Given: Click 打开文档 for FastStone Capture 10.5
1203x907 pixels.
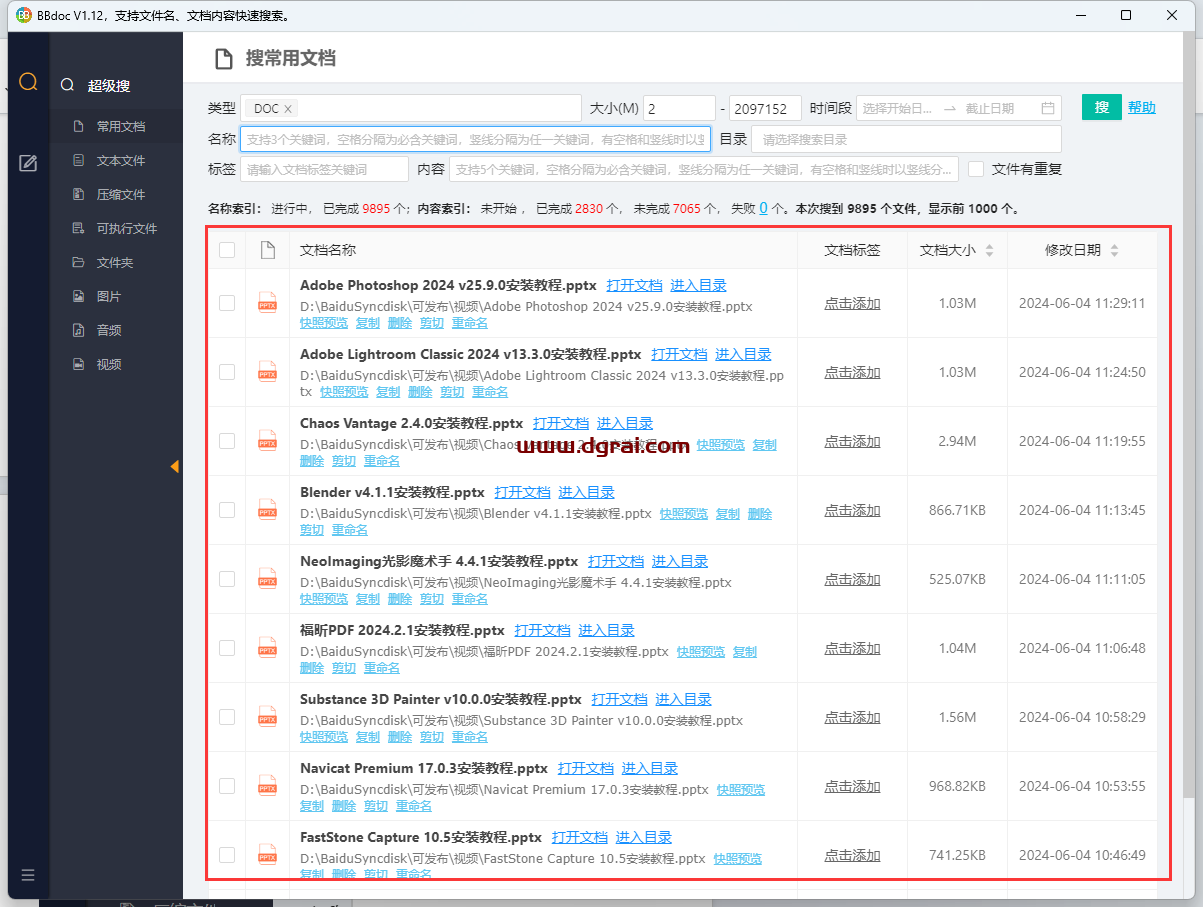Looking at the screenshot, I should (580, 837).
